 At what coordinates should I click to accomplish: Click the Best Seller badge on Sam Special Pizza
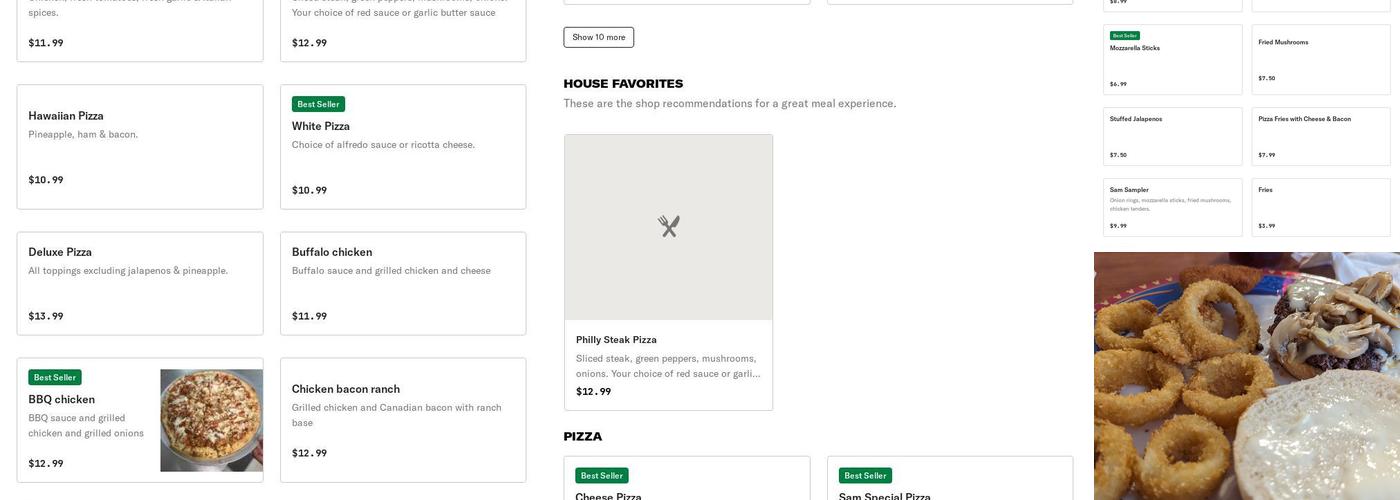[x=865, y=475]
